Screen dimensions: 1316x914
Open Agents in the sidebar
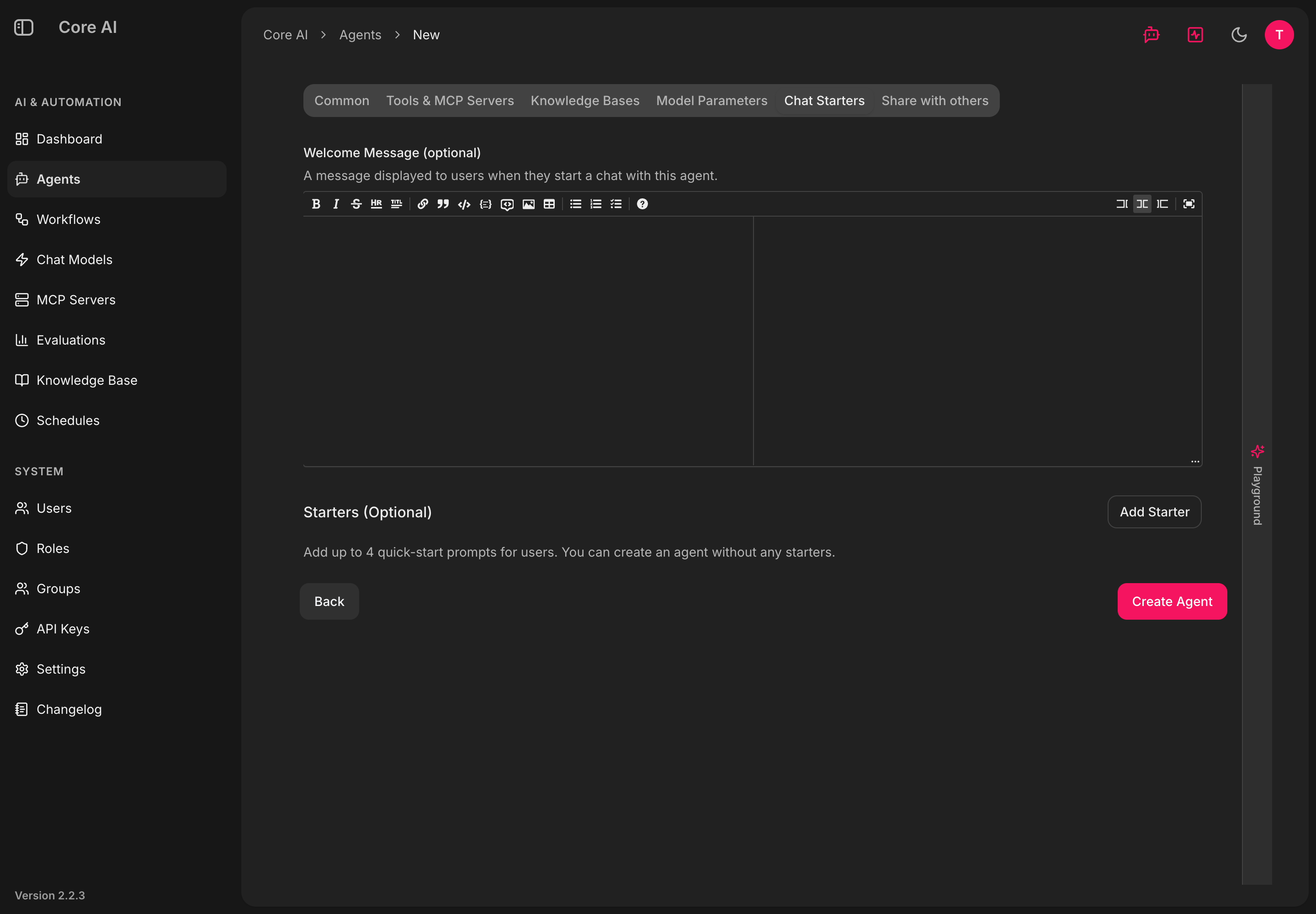pyautogui.click(x=117, y=179)
